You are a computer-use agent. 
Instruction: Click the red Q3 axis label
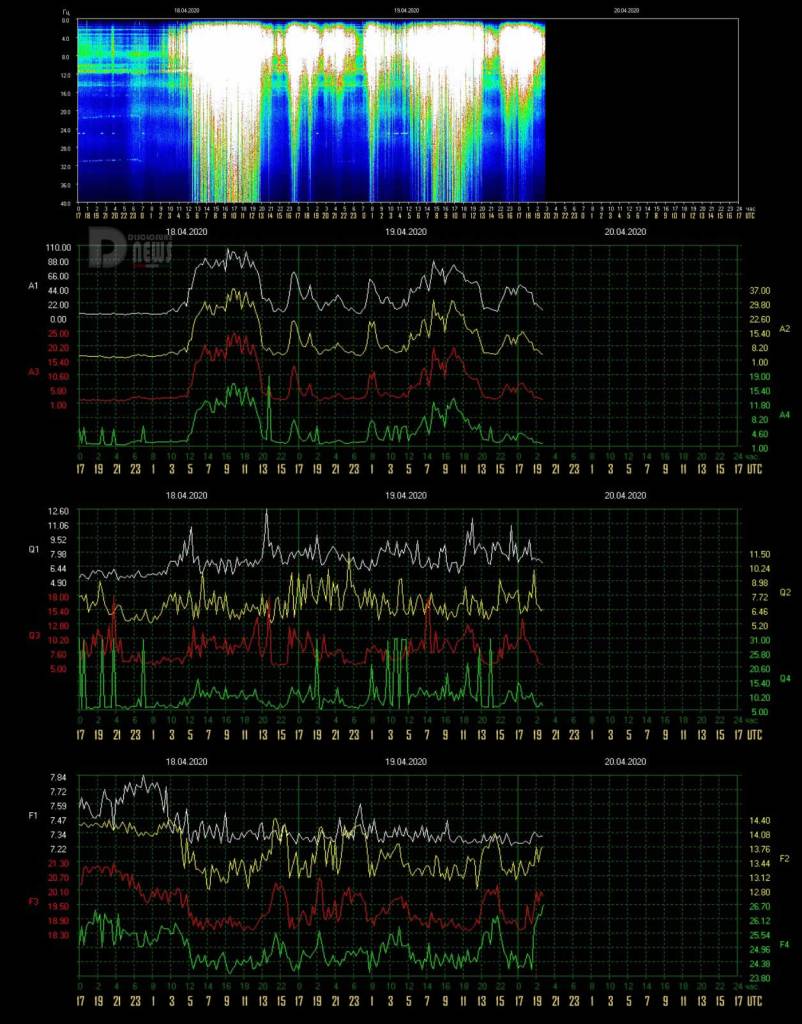coord(33,635)
